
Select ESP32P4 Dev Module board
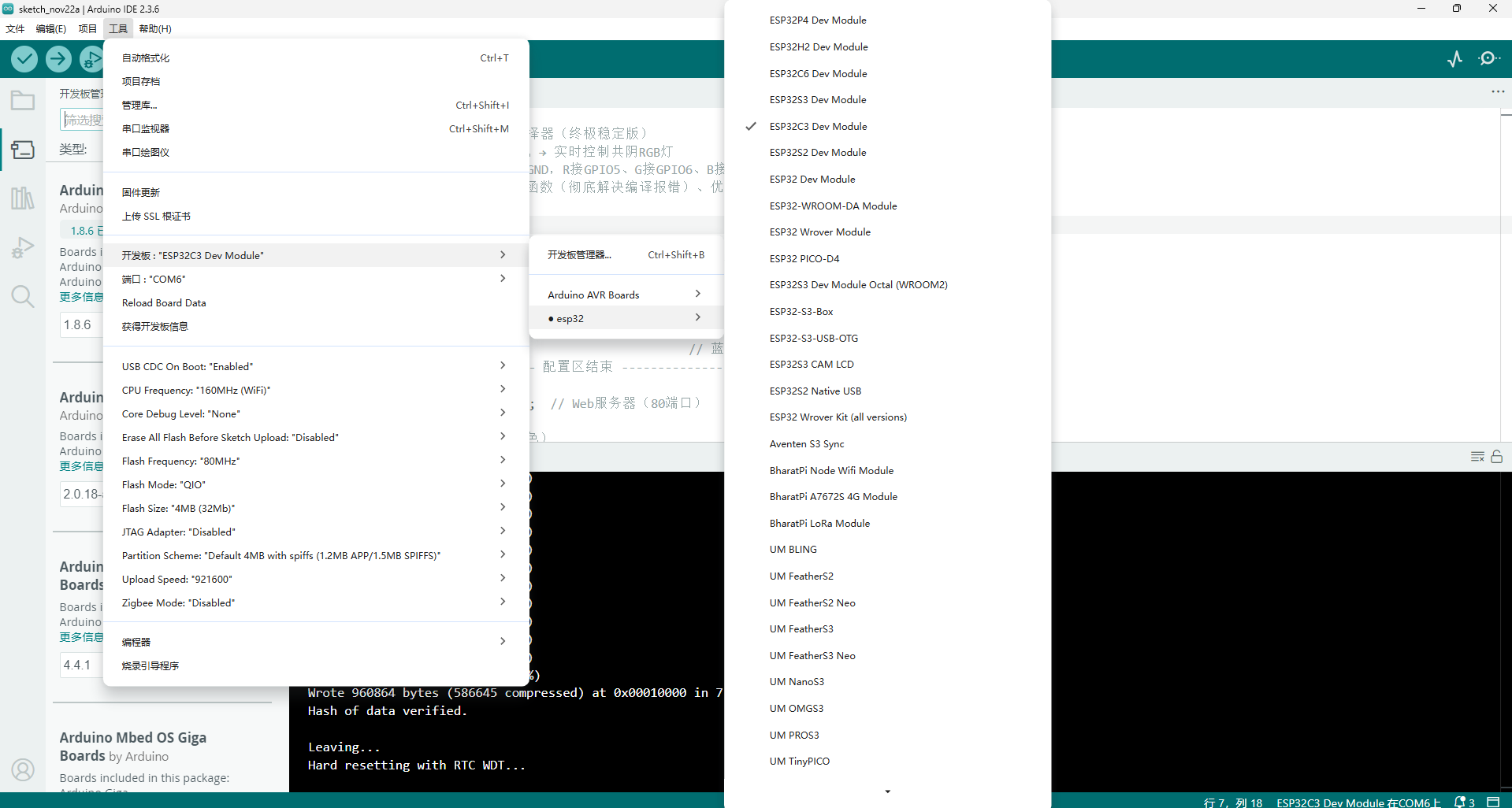tap(887, 20)
